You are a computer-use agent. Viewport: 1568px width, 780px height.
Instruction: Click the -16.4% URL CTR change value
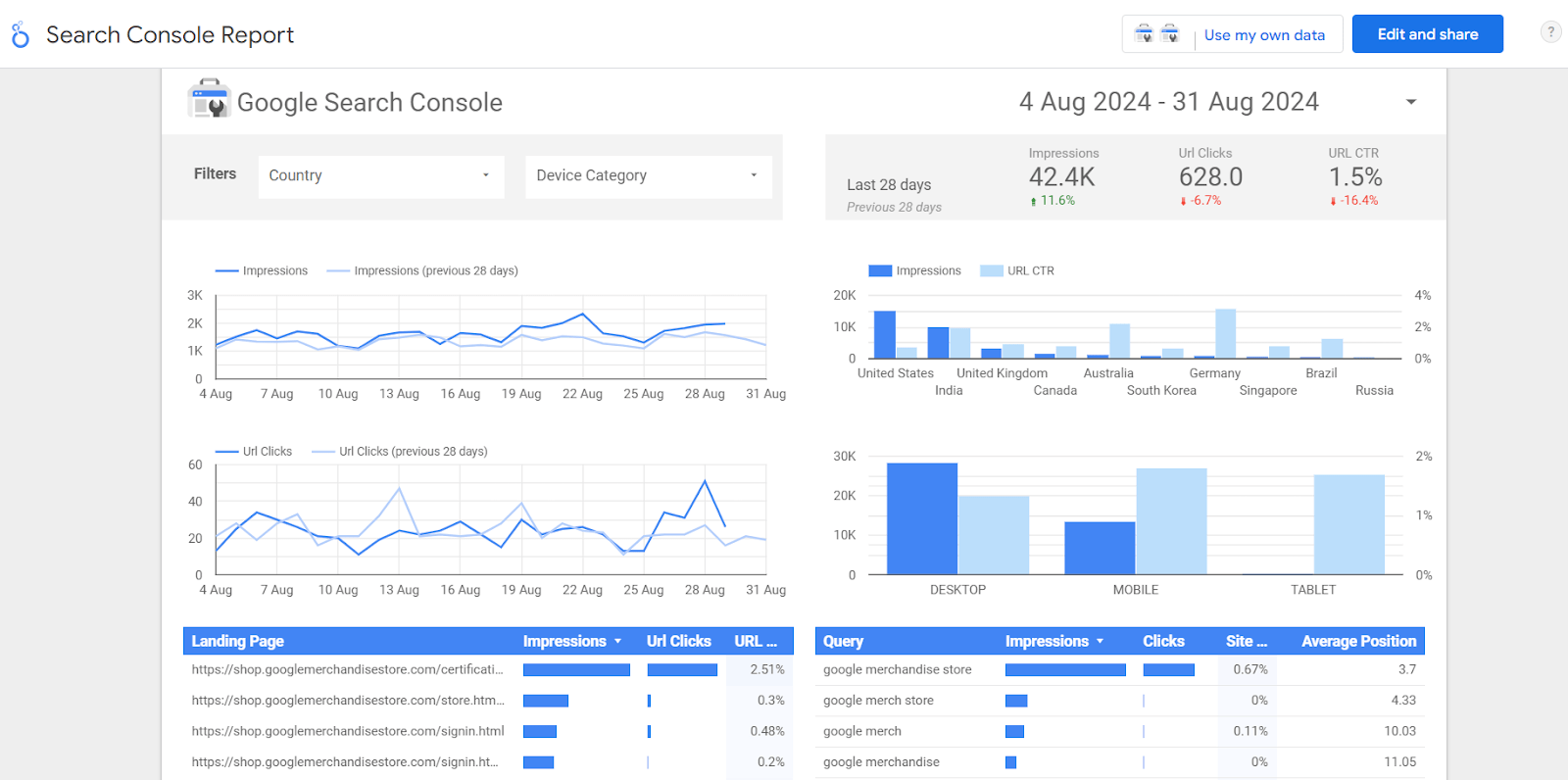pos(1359,201)
